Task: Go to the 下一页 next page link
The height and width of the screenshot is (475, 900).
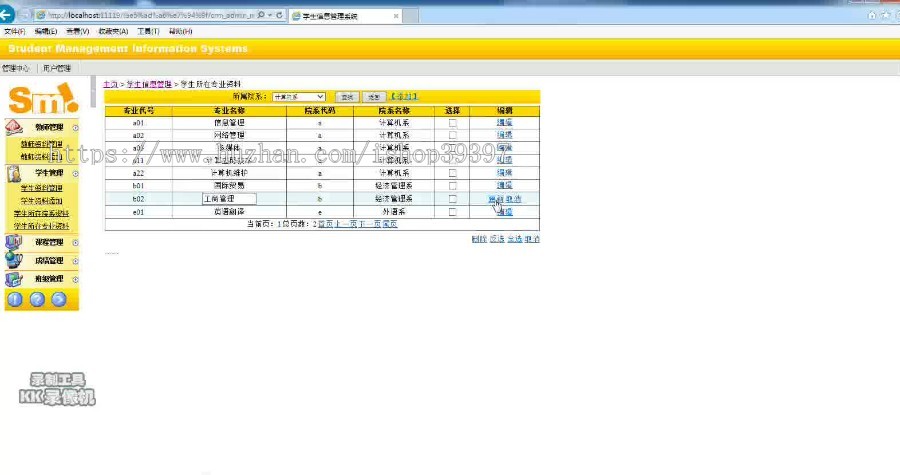Action: tap(370, 224)
